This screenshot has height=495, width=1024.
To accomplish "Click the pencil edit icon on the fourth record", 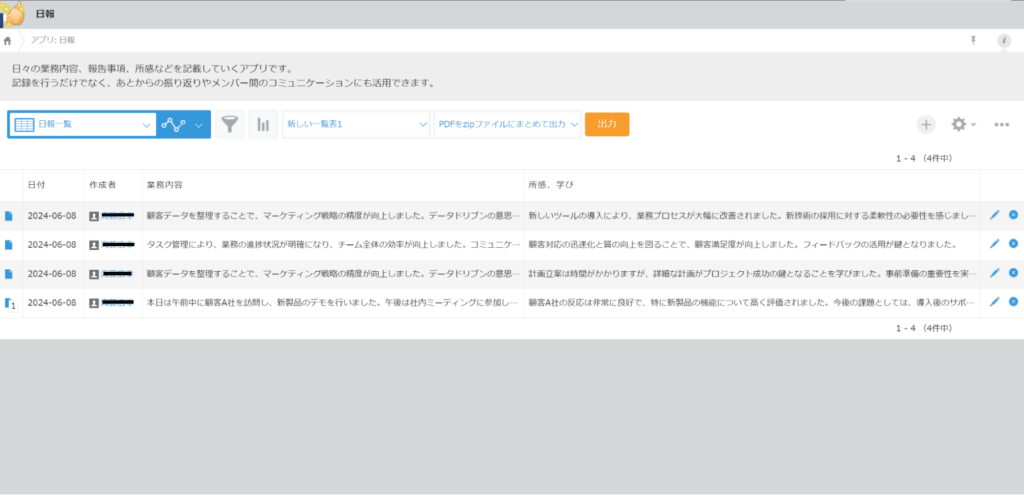I will pyautogui.click(x=994, y=301).
